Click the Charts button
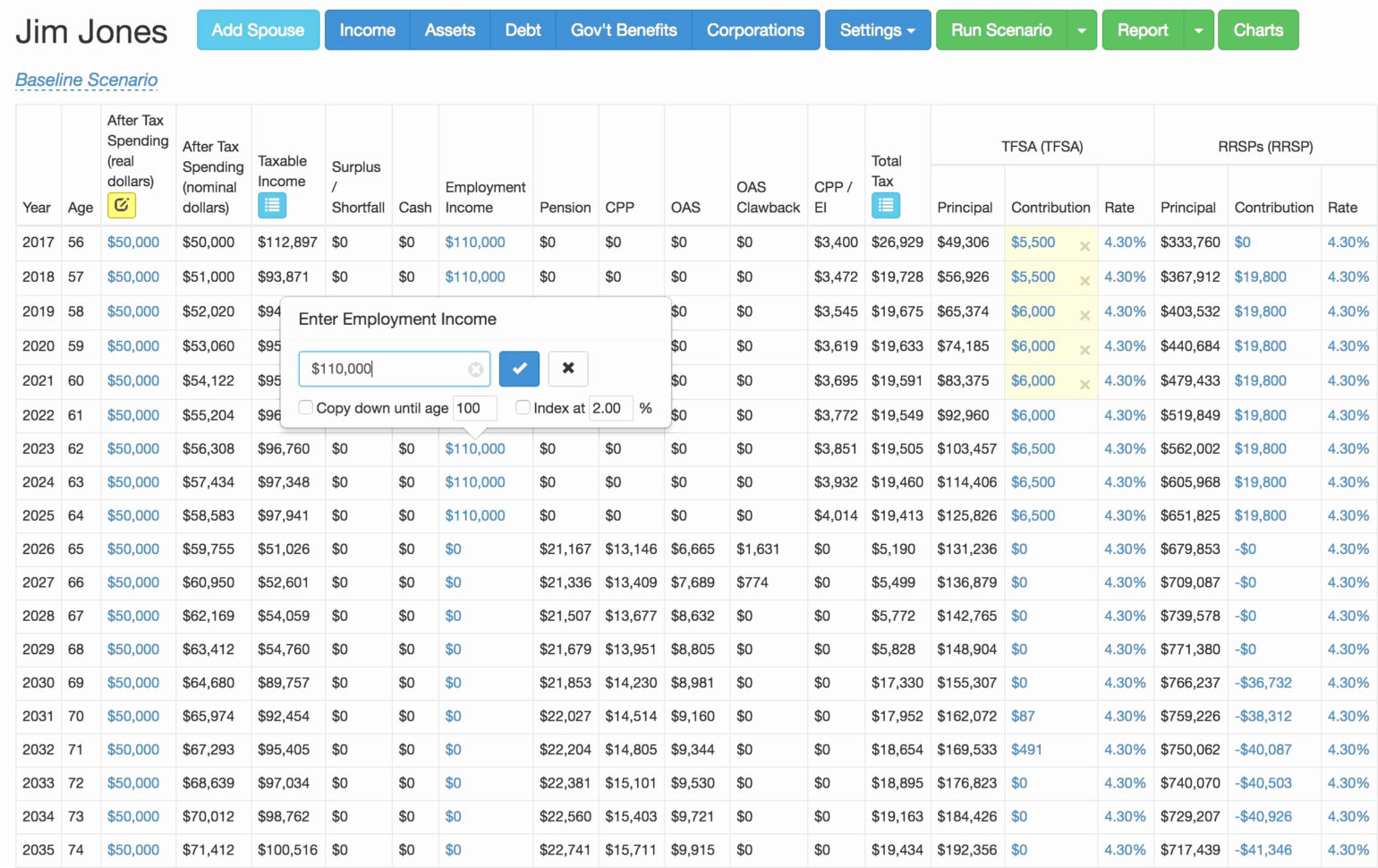Screen dimensions: 1378x868 point(1257,30)
